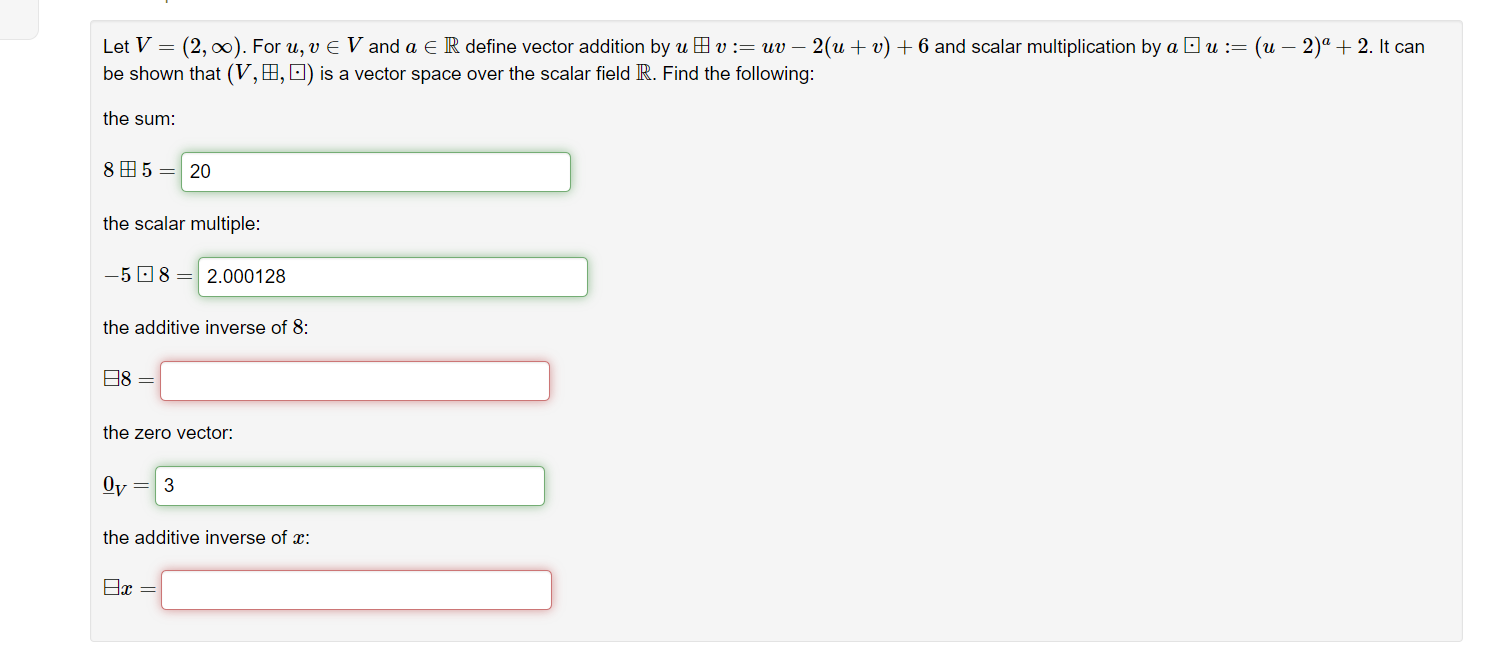This screenshot has height=646, width=1485.
Task: Select the label 'the sum:'
Action: coord(137,119)
